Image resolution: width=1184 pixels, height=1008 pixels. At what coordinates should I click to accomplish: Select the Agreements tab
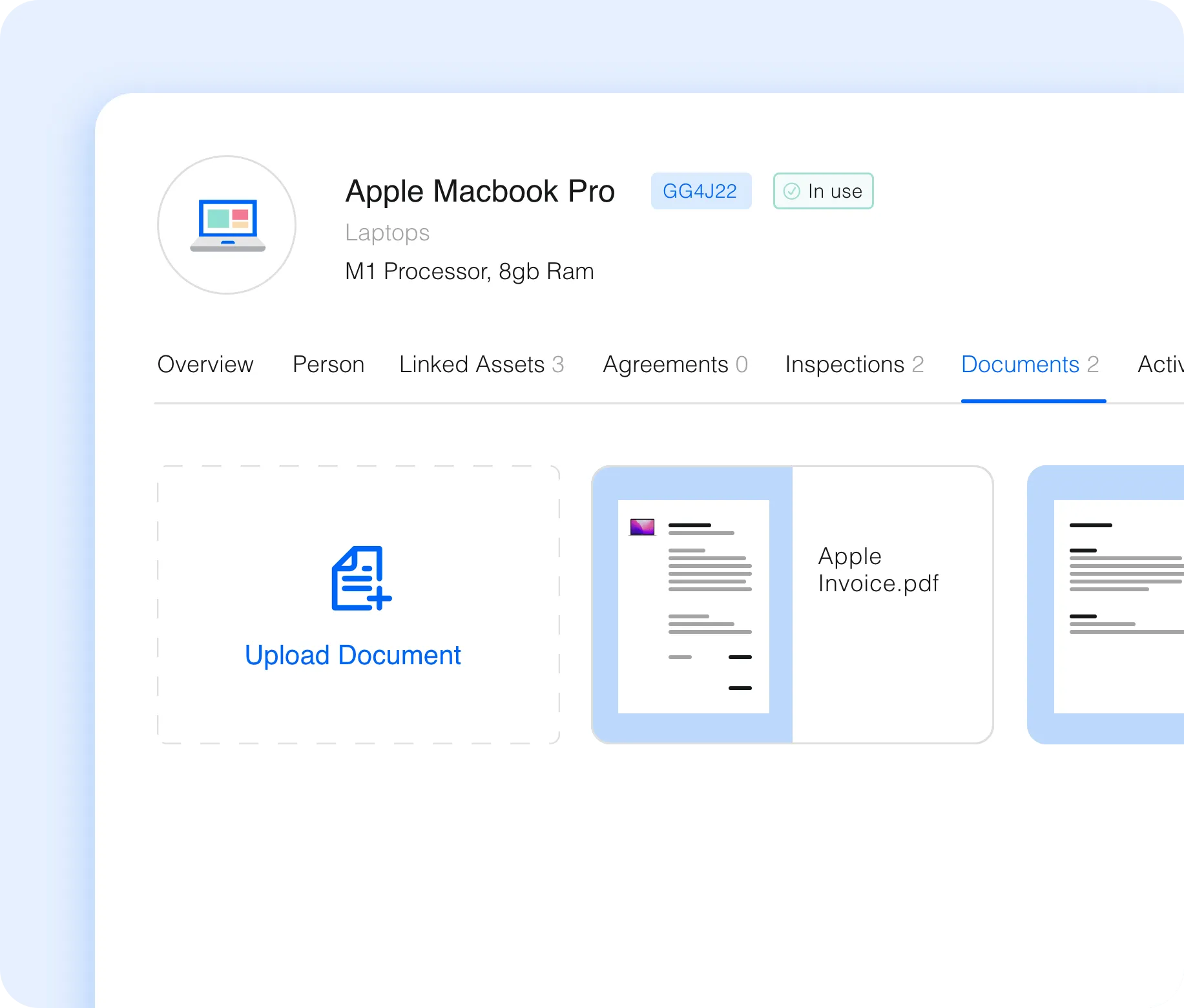click(x=675, y=364)
